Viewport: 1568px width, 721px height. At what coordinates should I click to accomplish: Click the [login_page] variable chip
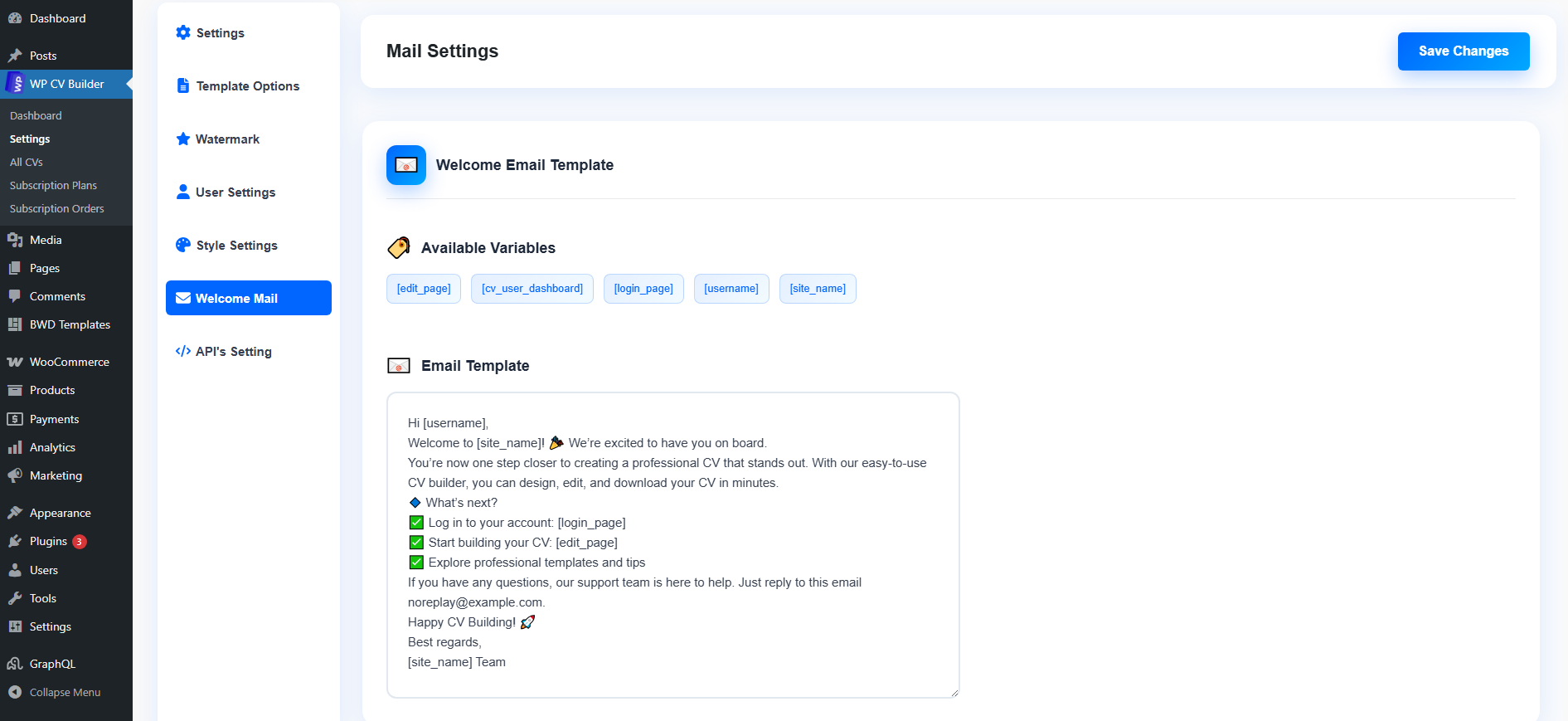pyautogui.click(x=643, y=289)
